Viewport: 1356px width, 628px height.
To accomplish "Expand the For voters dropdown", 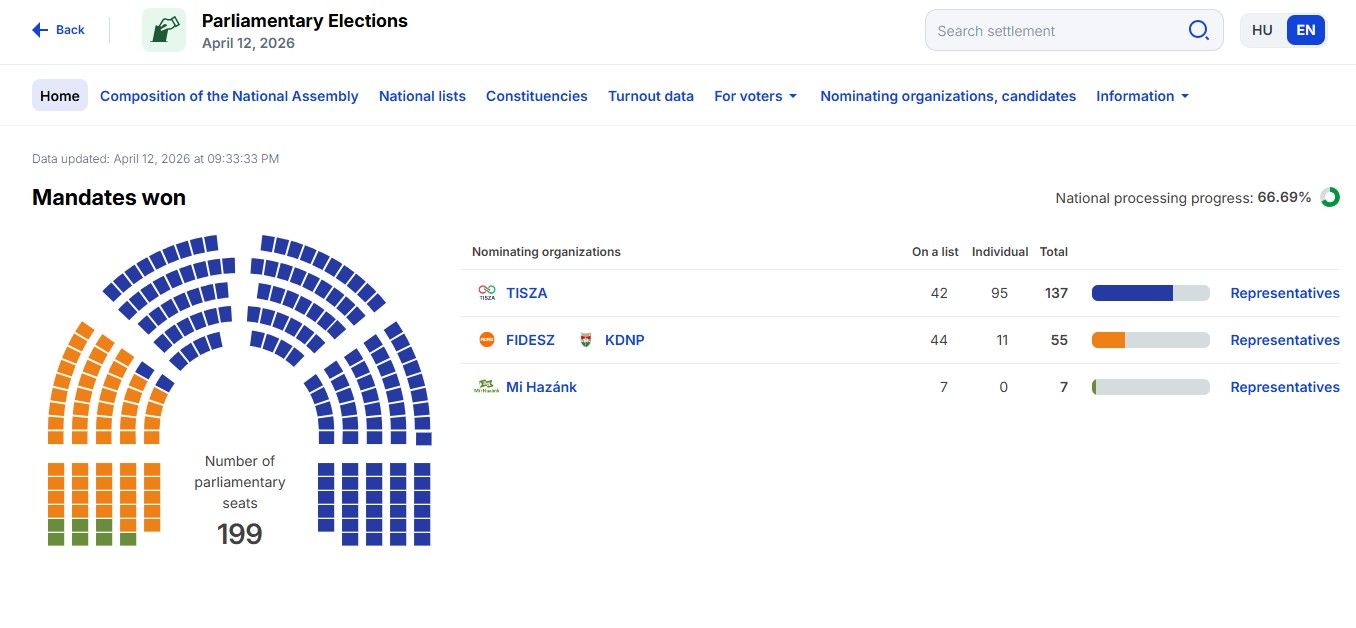I will click(x=755, y=96).
